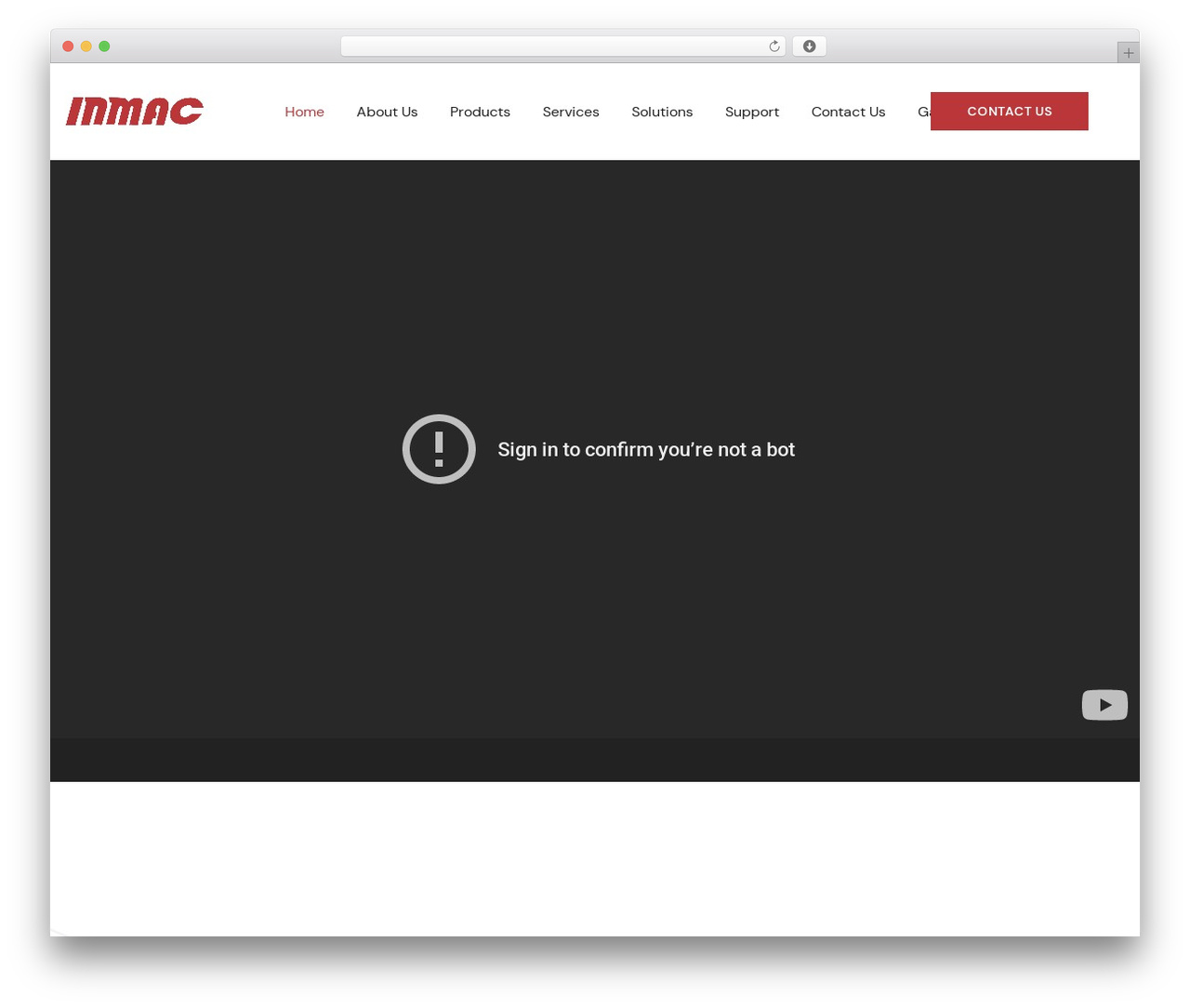Select Solutions in the navigation bar
This screenshot has height=1008, width=1190.
pyautogui.click(x=662, y=112)
